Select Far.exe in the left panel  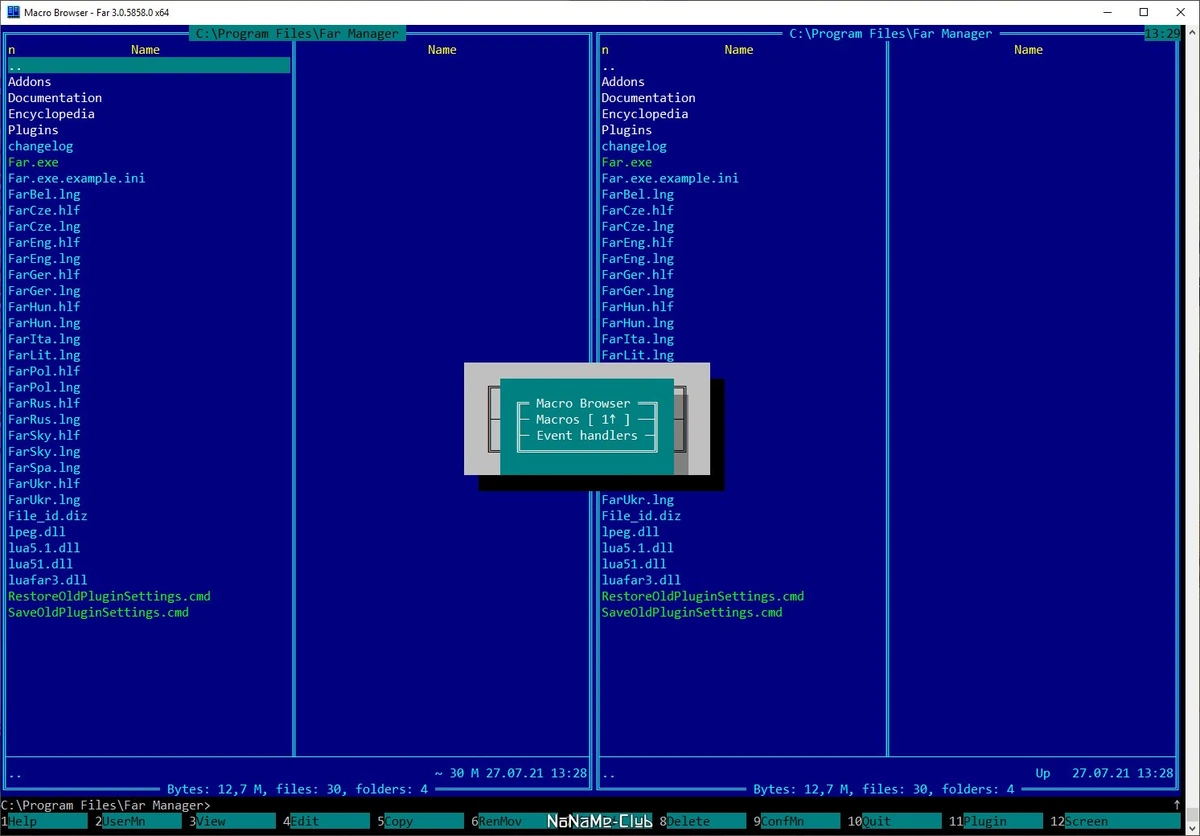[34, 162]
